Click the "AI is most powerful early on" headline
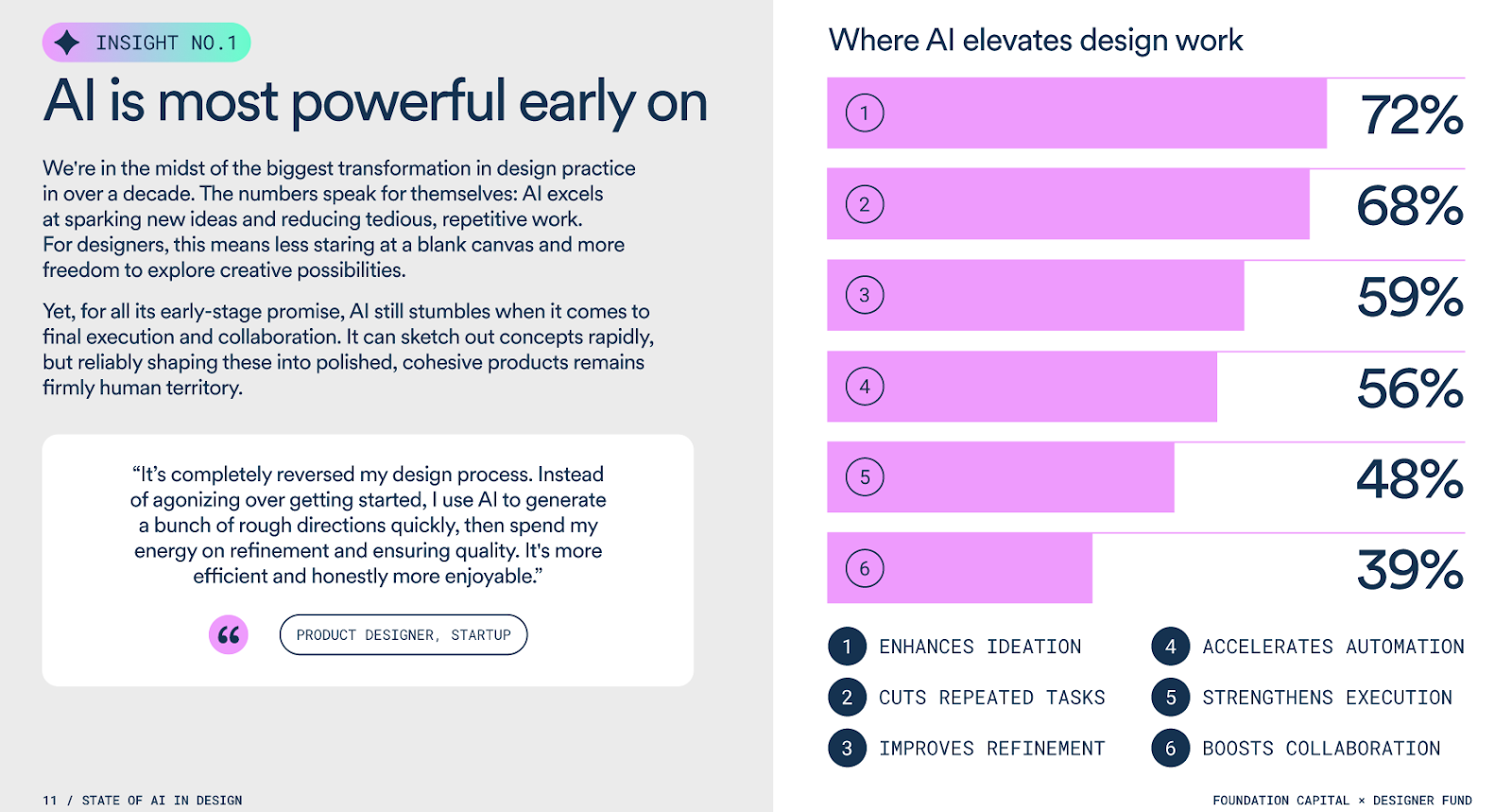 (375, 102)
